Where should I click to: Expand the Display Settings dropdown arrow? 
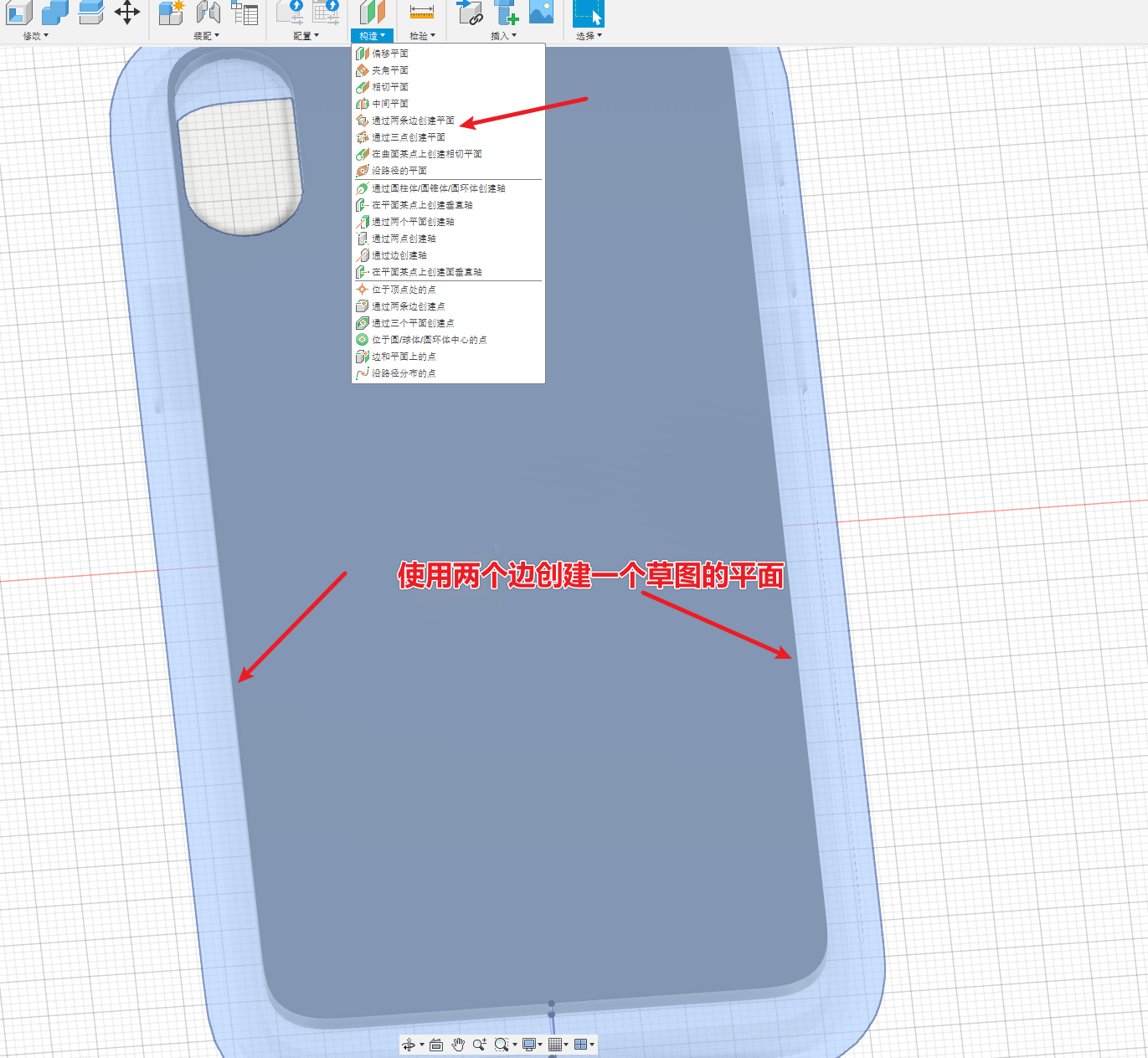(540, 1045)
